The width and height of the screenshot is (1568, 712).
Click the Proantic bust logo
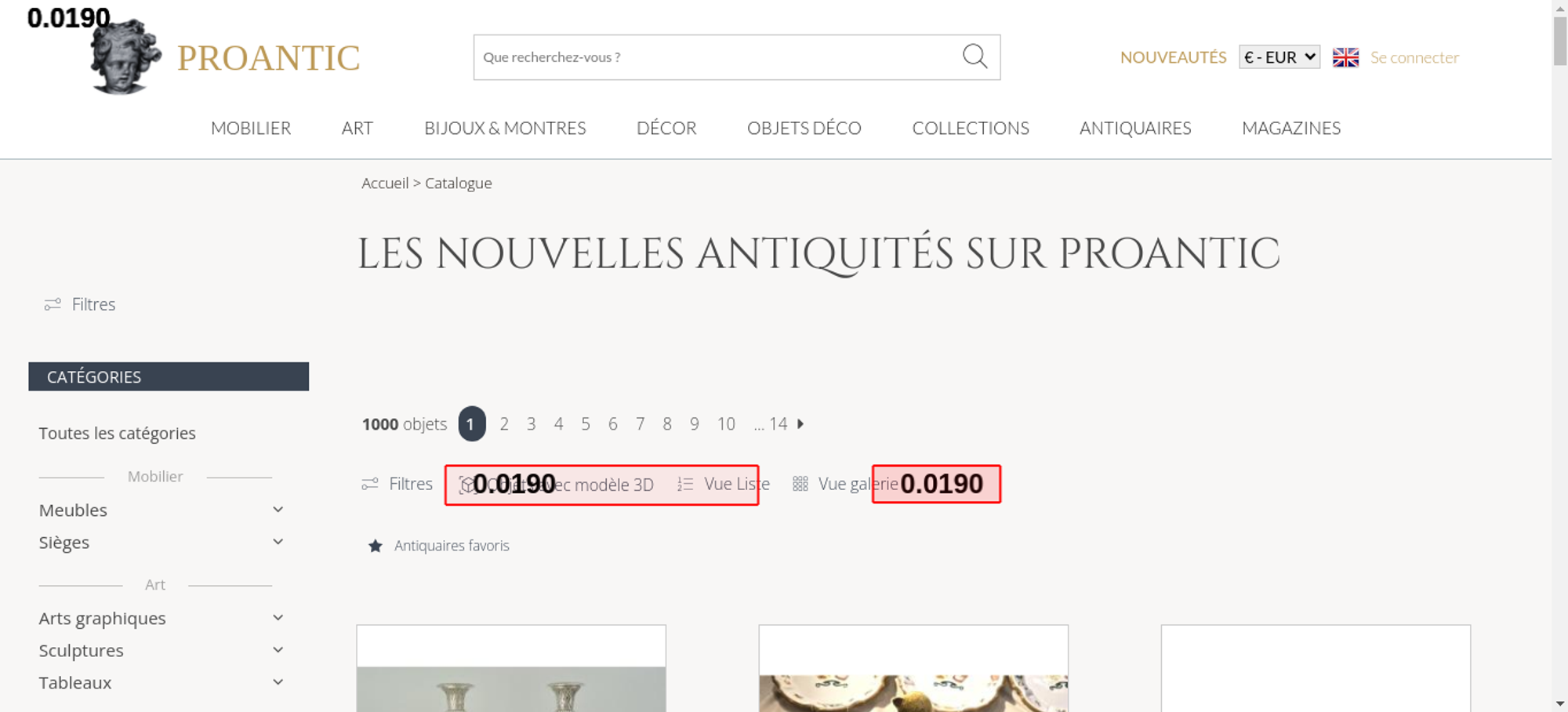(x=125, y=58)
